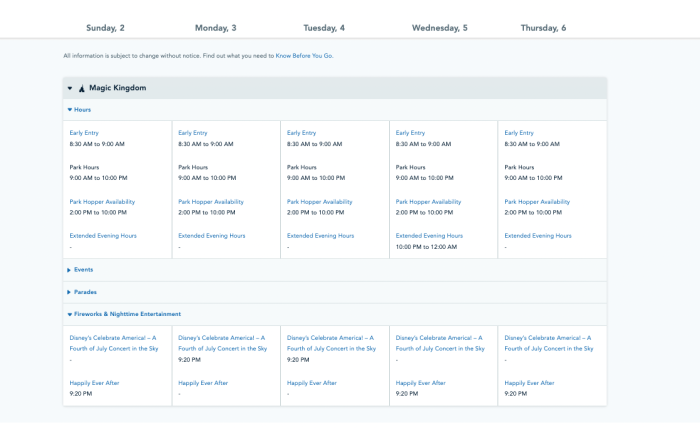Screen dimensions: 700x437
Task: Go to the Thursday, 6 tab
Action: tap(543, 28)
